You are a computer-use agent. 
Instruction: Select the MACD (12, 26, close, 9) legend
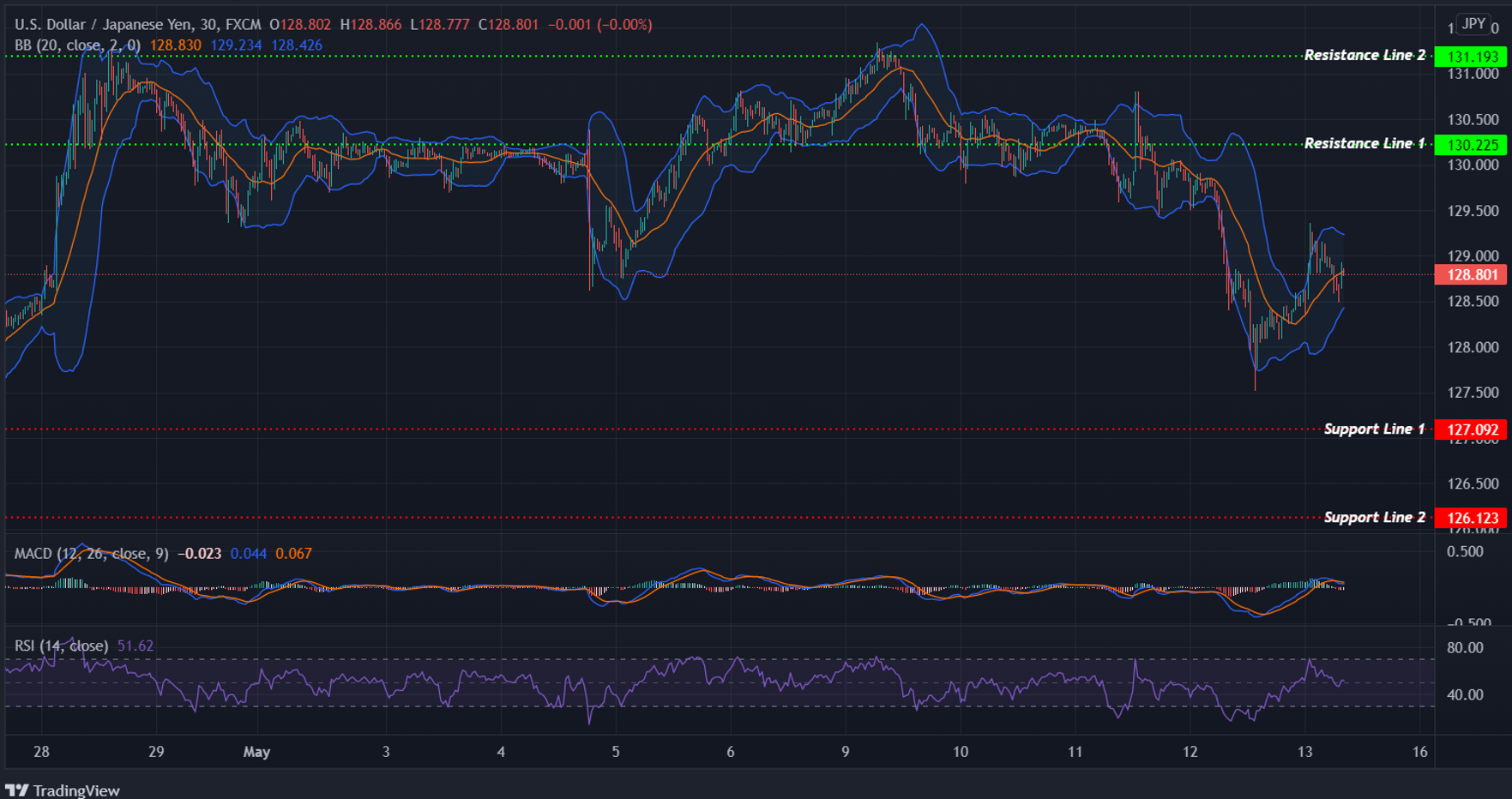tap(90, 554)
